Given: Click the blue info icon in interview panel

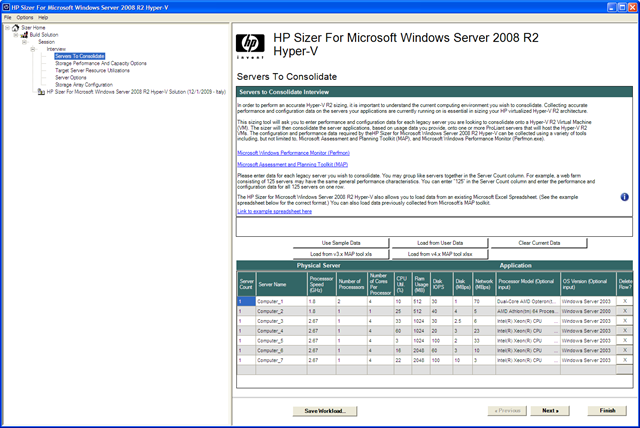Looking at the screenshot, I should [624, 198].
